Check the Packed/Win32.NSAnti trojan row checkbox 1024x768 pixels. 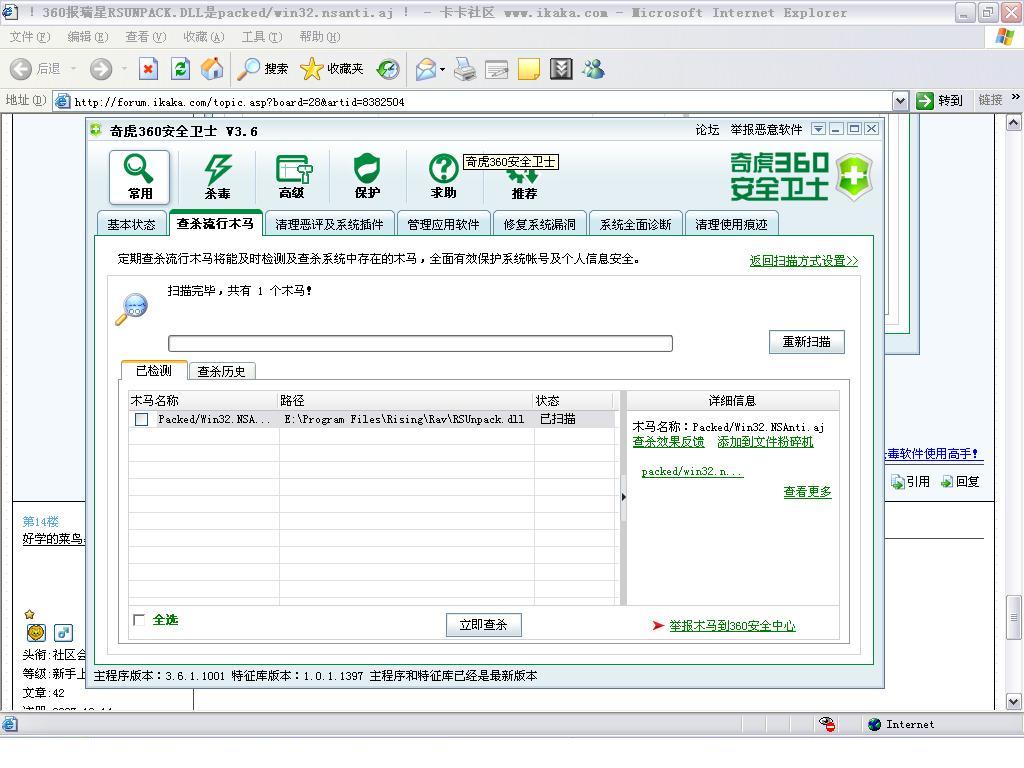tap(141, 420)
